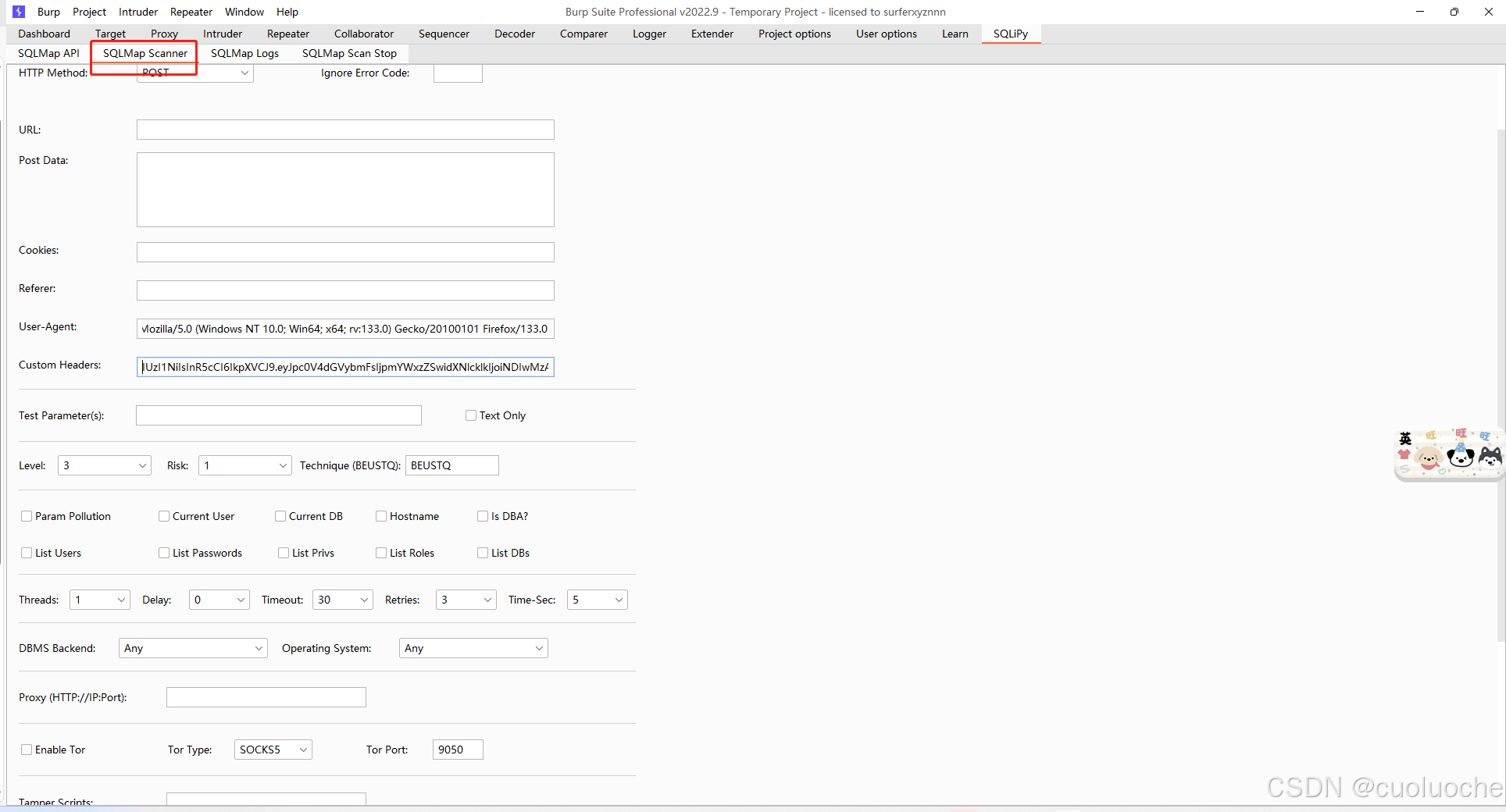1506x812 pixels.
Task: Expand the Threads dropdown
Action: coord(100,600)
